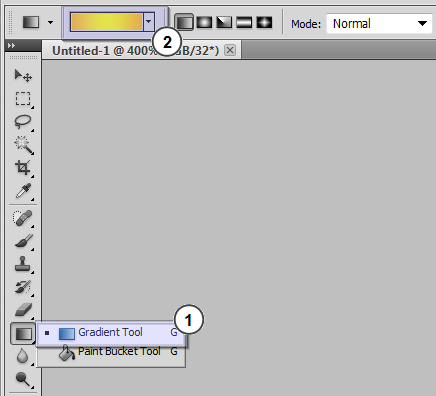Activate the Magic Wand tool
This screenshot has width=436, height=396.
(x=23, y=144)
